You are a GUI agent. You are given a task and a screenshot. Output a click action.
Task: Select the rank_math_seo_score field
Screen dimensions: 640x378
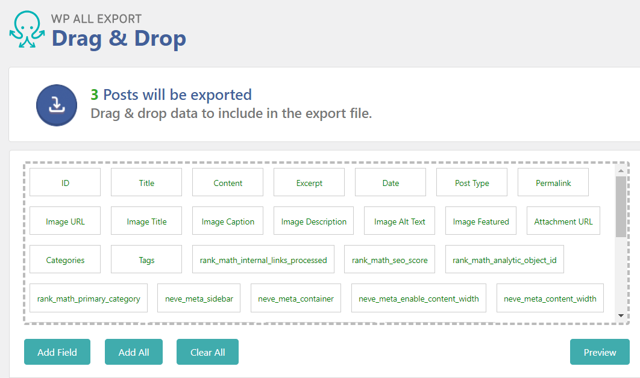[x=389, y=259]
